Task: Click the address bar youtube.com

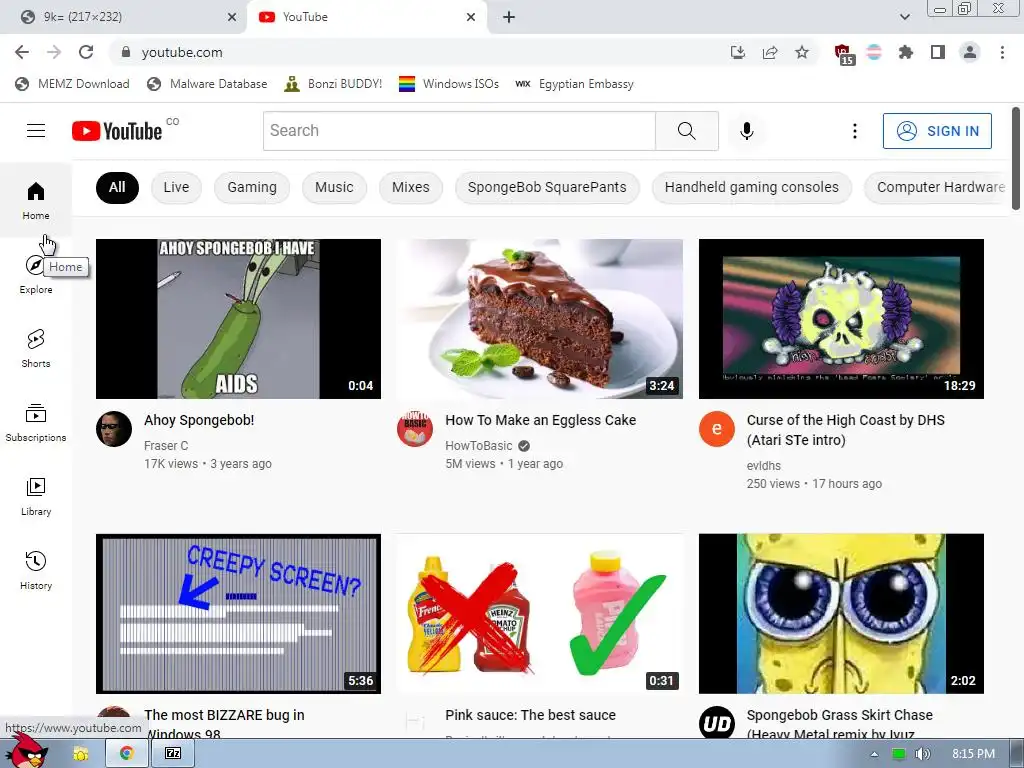Action: [x=418, y=52]
